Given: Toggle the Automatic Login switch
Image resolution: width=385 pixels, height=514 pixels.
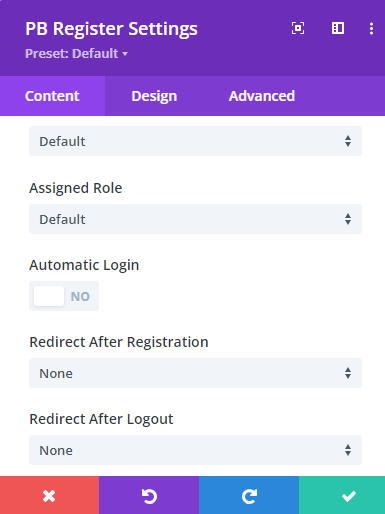Looking at the screenshot, I should pyautogui.click(x=64, y=296).
